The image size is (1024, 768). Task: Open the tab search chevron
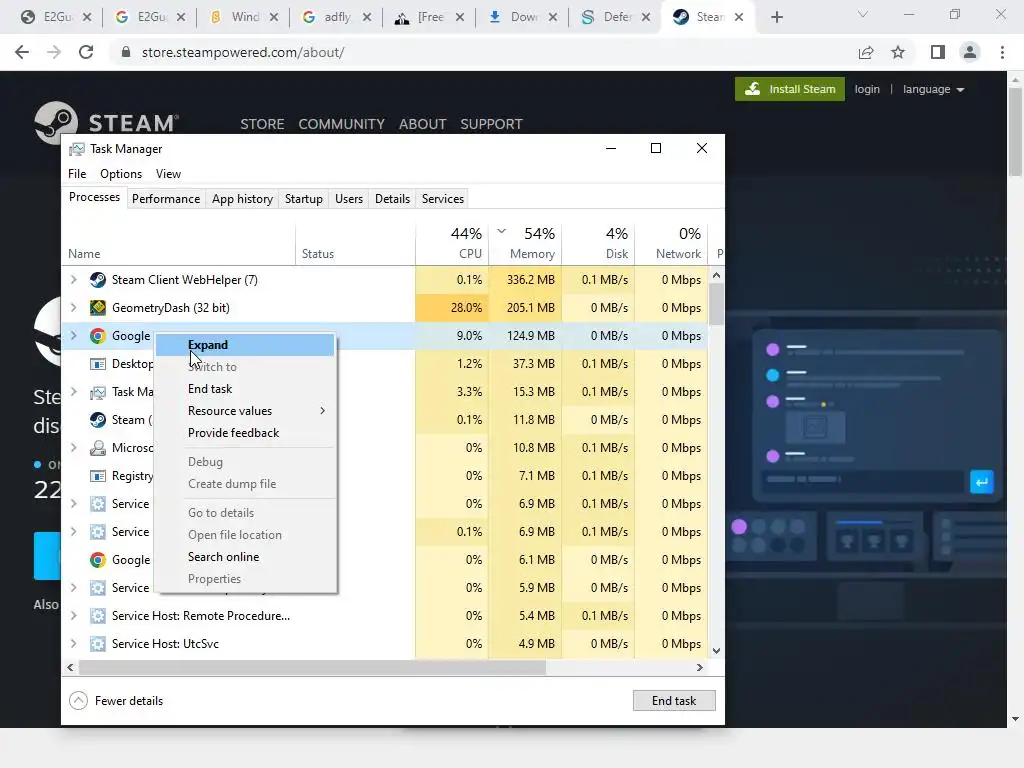click(x=863, y=14)
